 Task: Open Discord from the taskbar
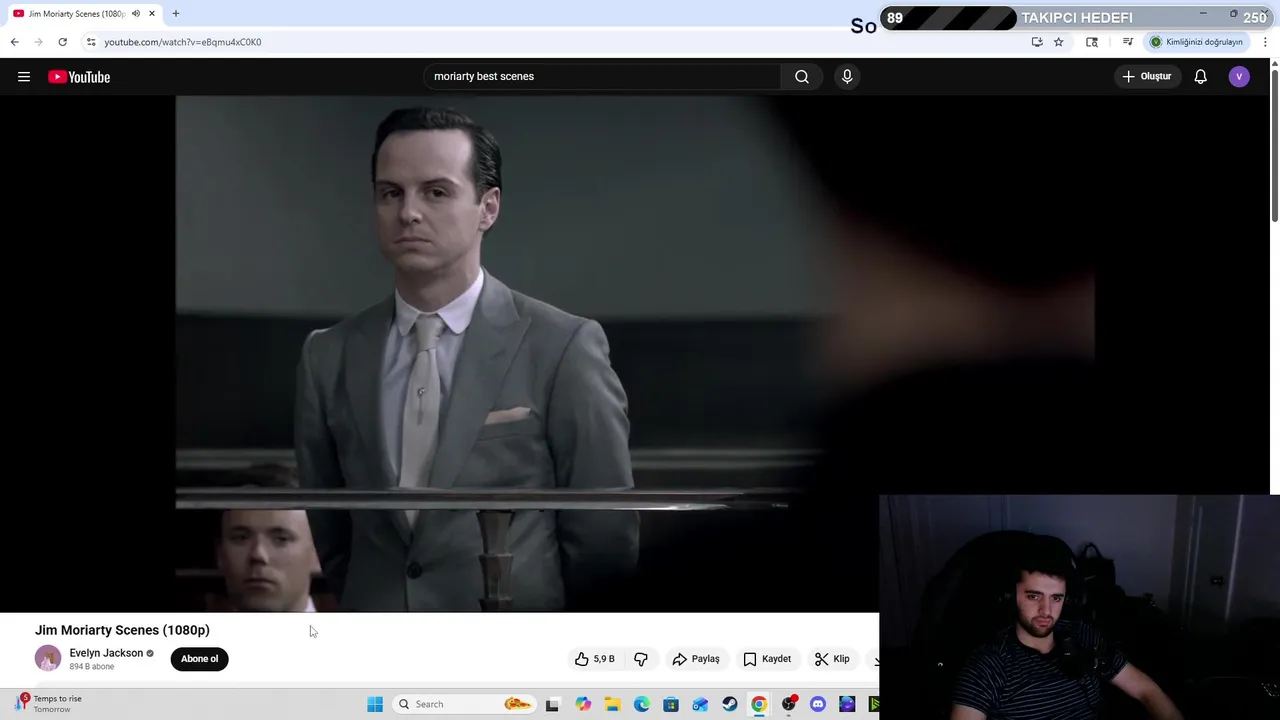pos(818,704)
